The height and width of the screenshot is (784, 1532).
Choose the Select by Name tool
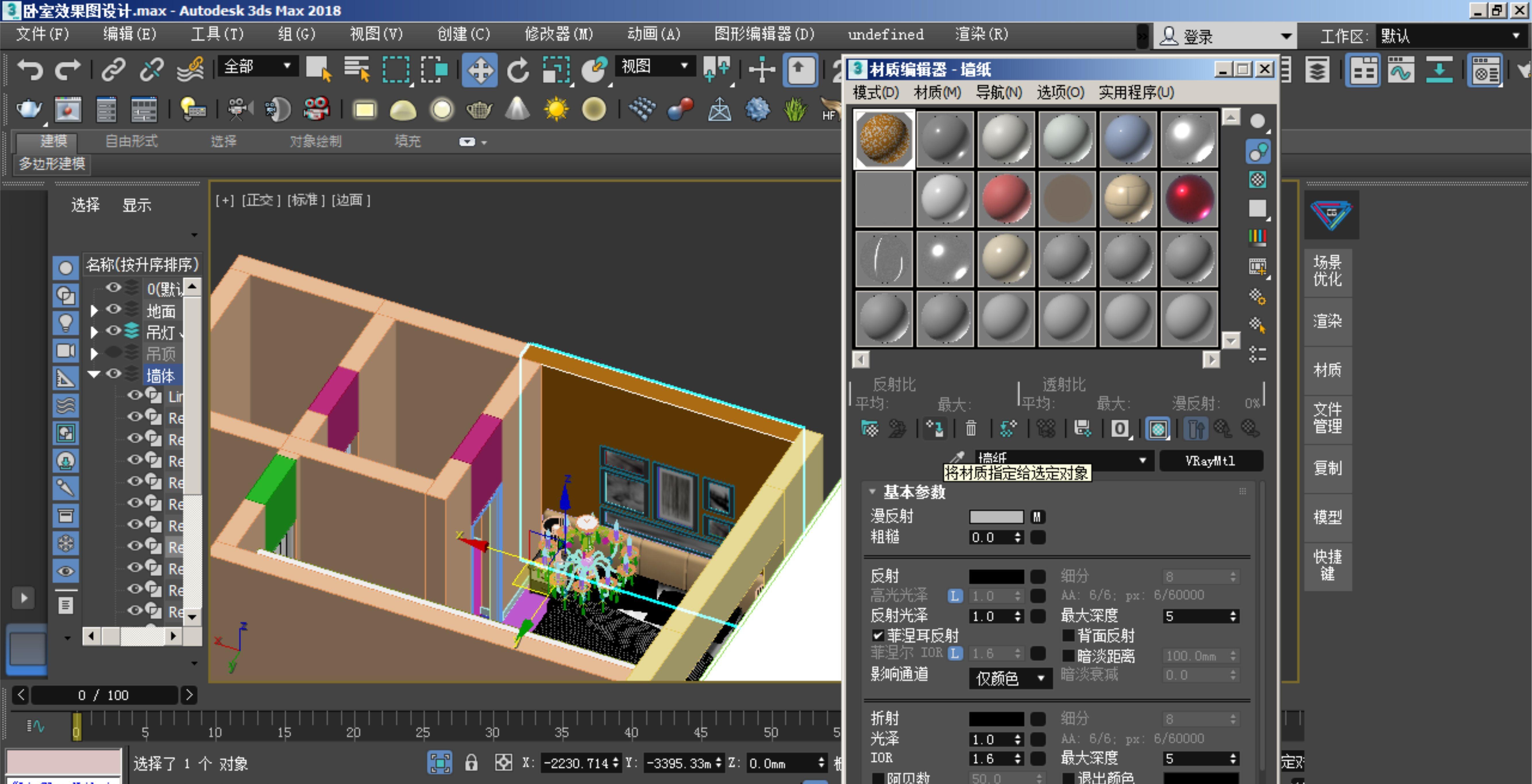click(x=357, y=69)
